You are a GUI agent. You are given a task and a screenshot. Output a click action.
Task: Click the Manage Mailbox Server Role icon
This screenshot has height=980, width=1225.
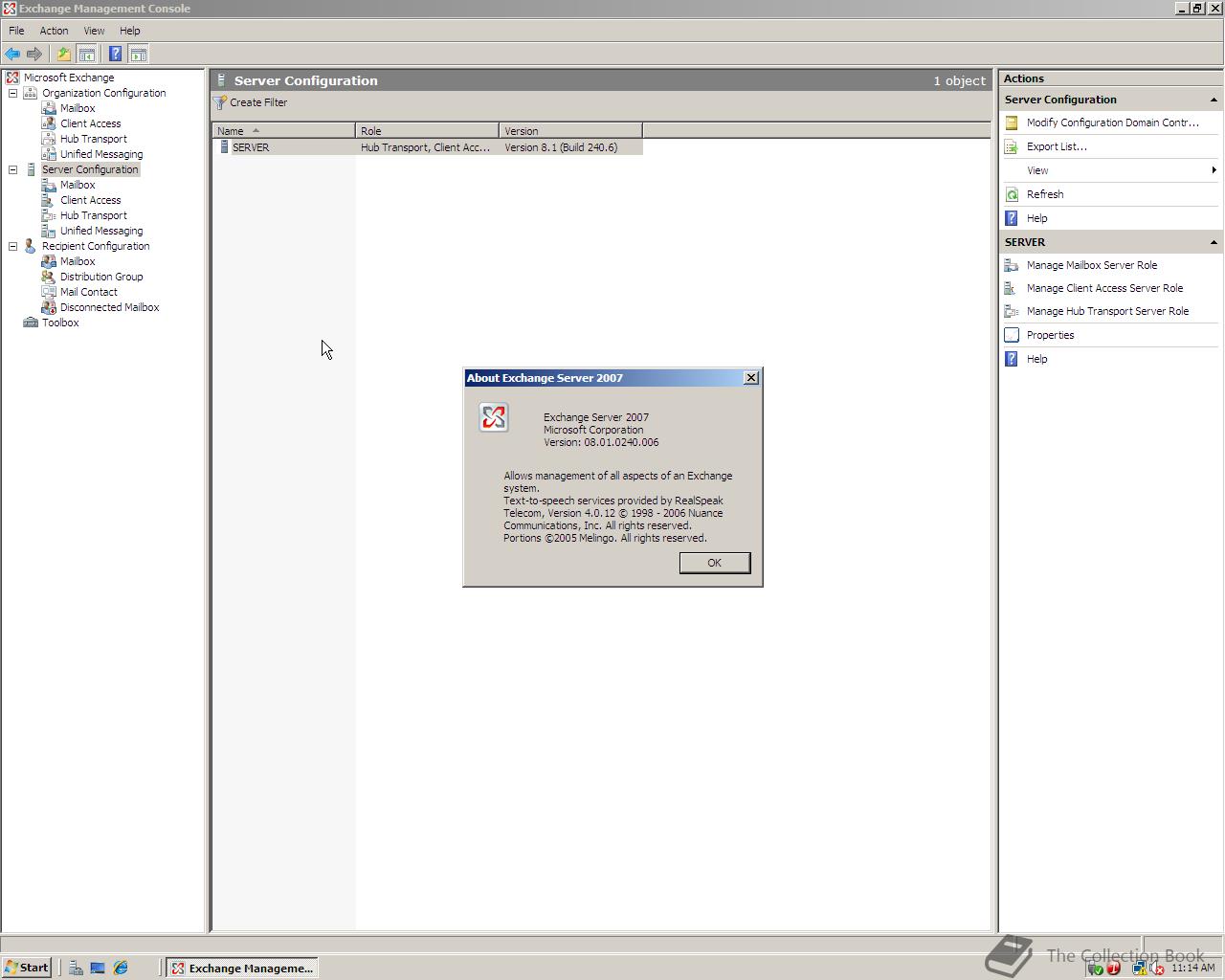coord(1012,265)
